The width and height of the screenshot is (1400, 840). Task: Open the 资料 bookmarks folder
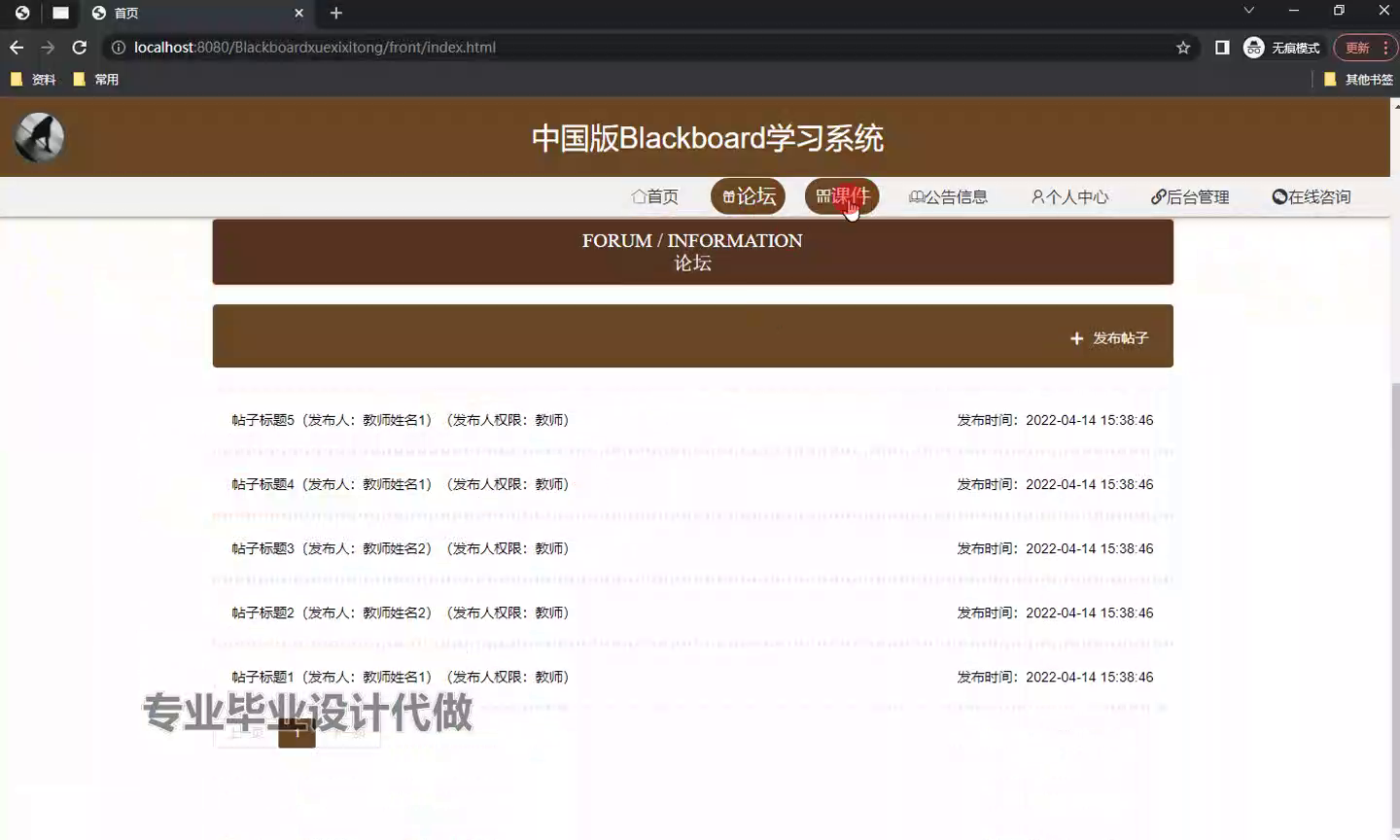coord(33,80)
